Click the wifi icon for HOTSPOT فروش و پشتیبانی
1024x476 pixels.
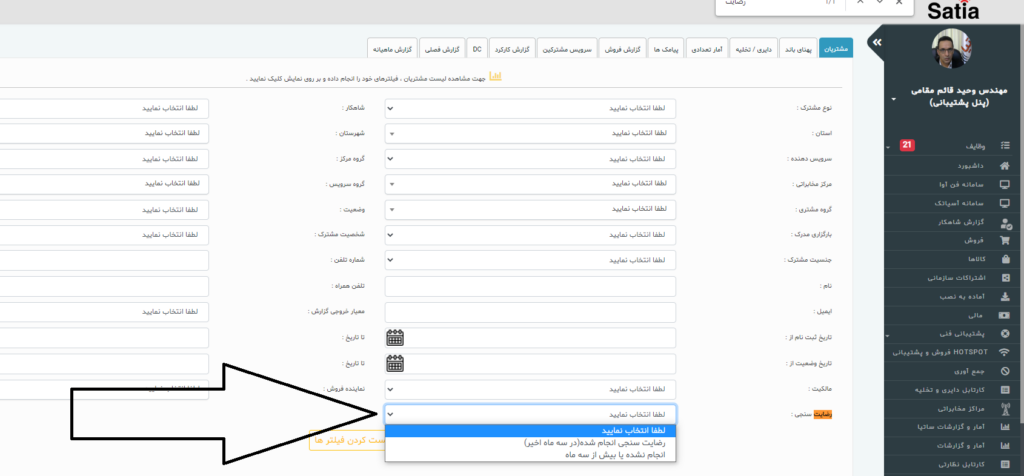point(1005,353)
